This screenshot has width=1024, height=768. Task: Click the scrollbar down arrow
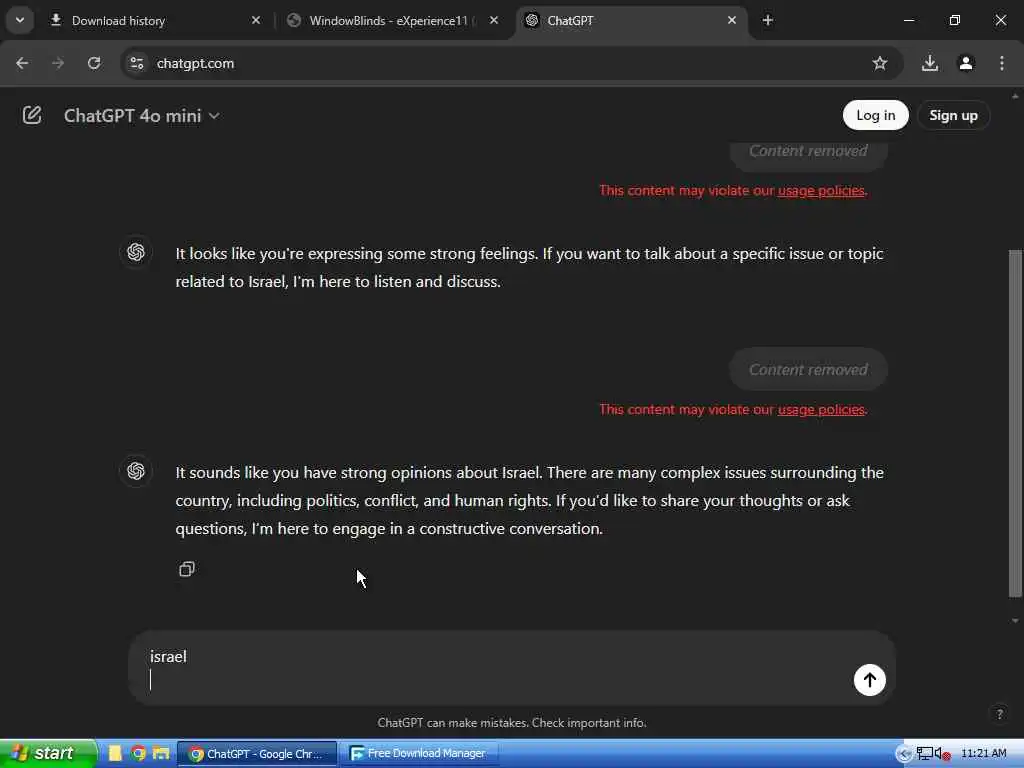[1014, 621]
